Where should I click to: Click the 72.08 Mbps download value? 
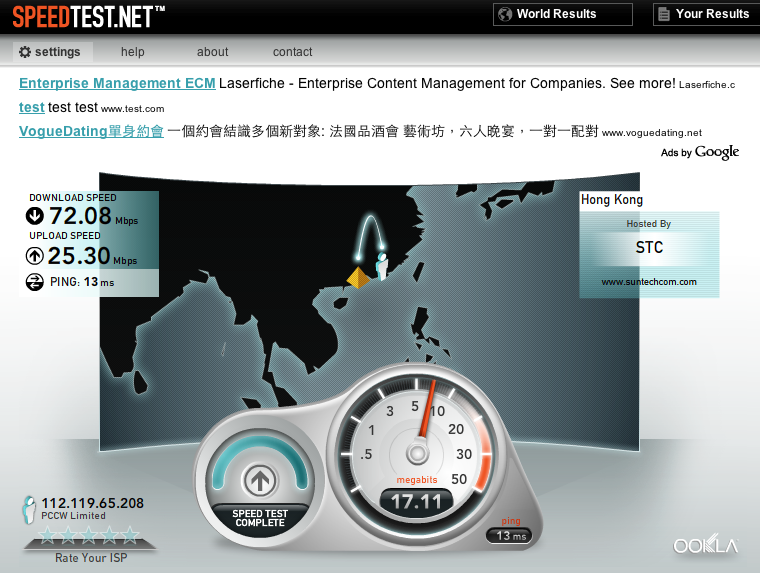pos(94,216)
